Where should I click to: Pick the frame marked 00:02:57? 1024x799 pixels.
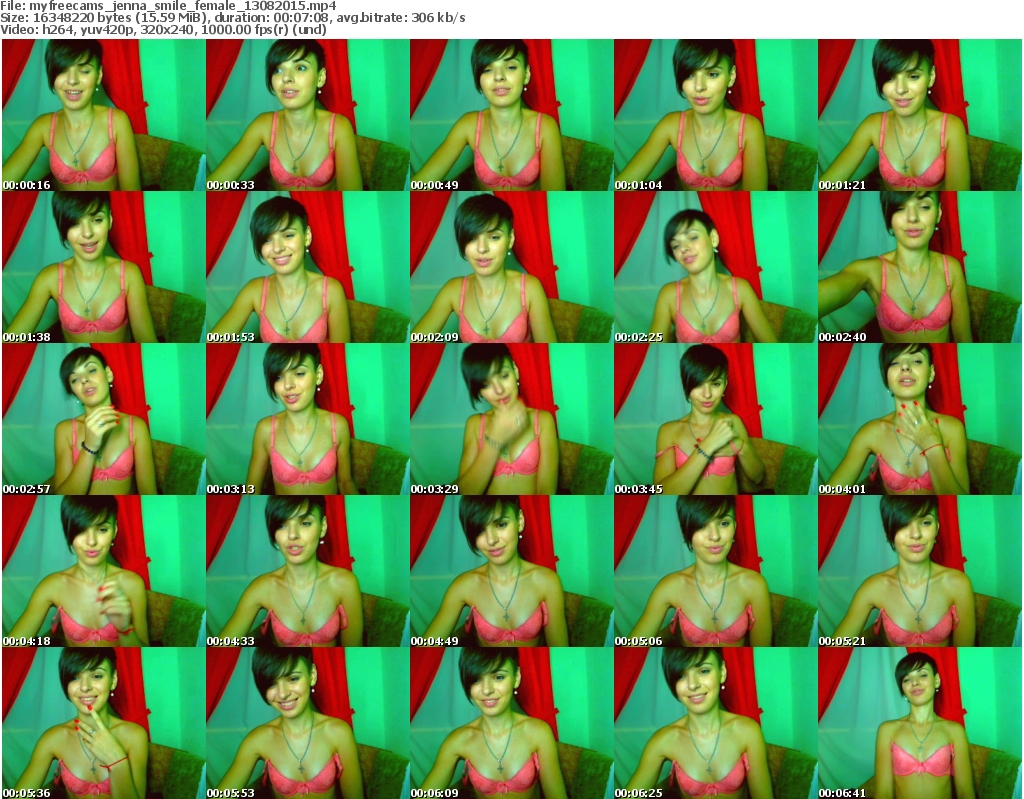tap(103, 419)
